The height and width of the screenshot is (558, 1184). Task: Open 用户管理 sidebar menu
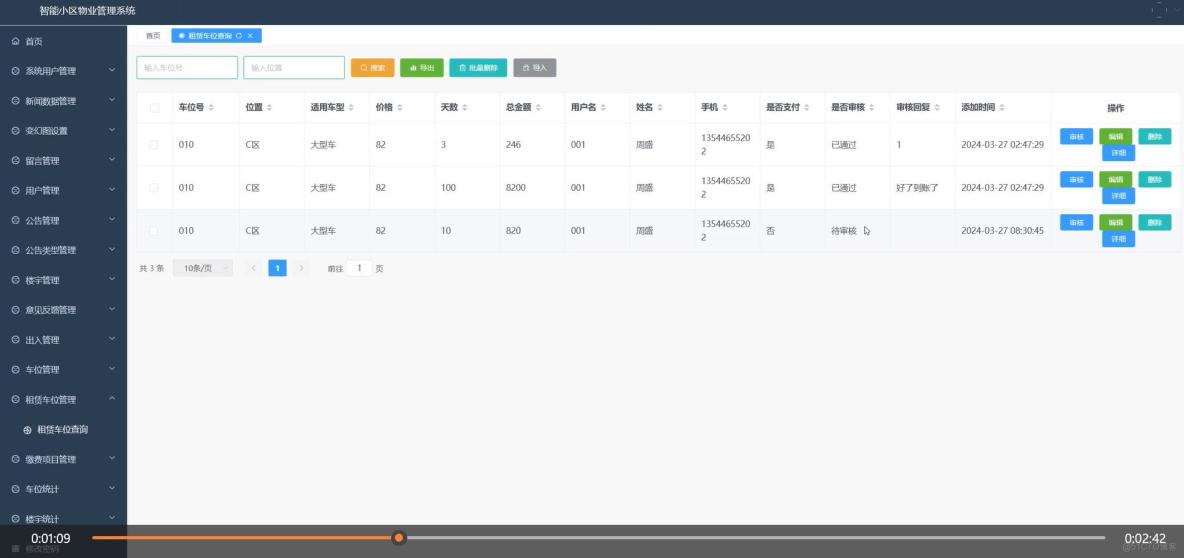pyautogui.click(x=63, y=191)
